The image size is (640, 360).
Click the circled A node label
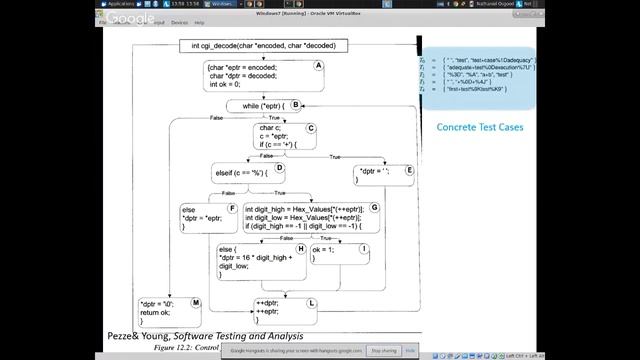tap(318, 66)
